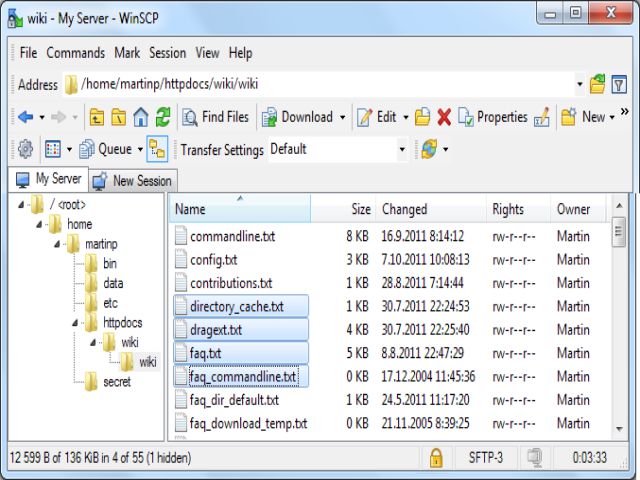Click the red Delete X icon
640x480 pixels.
pyautogui.click(x=444, y=117)
